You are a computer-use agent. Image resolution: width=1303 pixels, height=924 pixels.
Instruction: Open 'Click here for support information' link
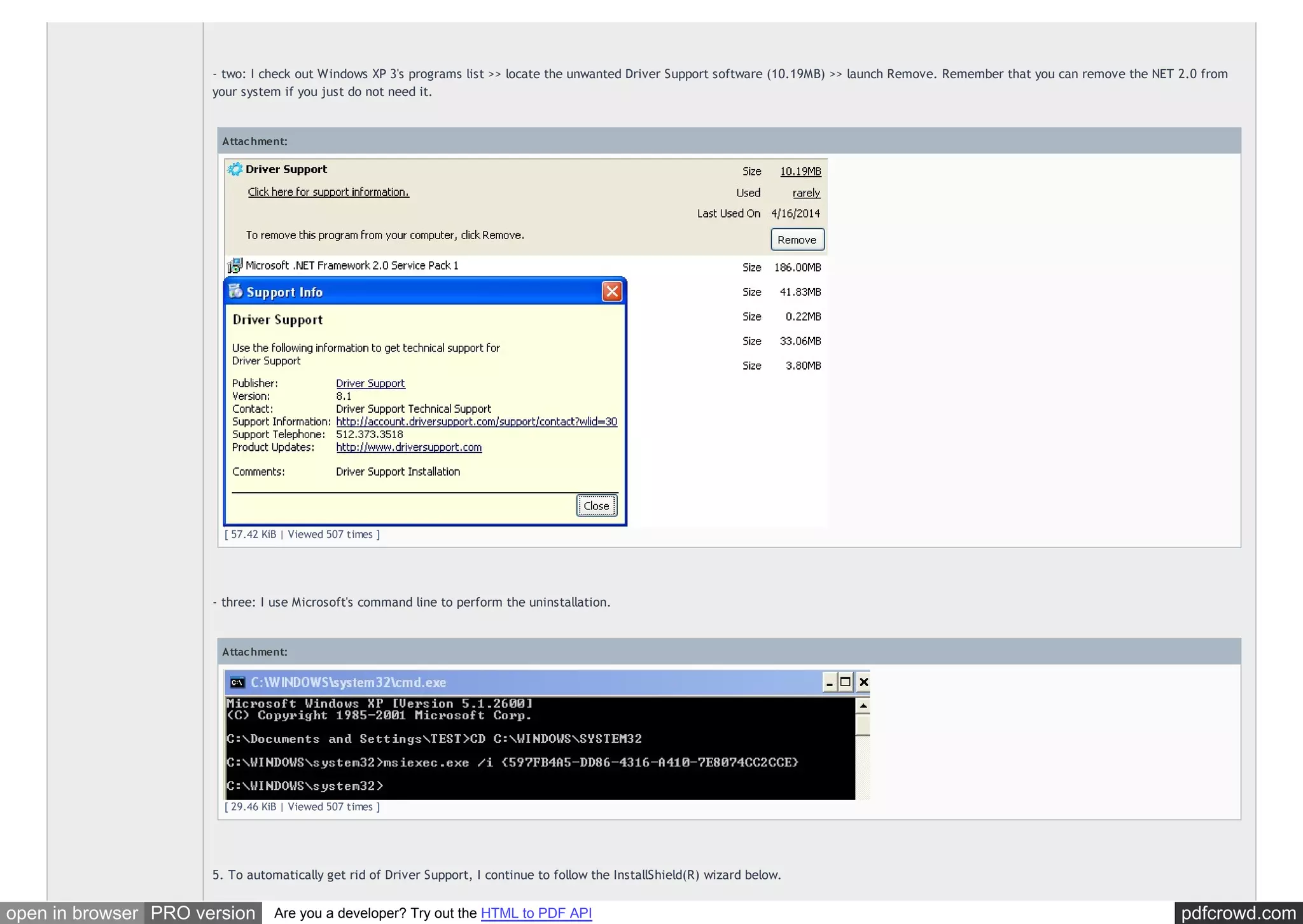[x=328, y=192]
